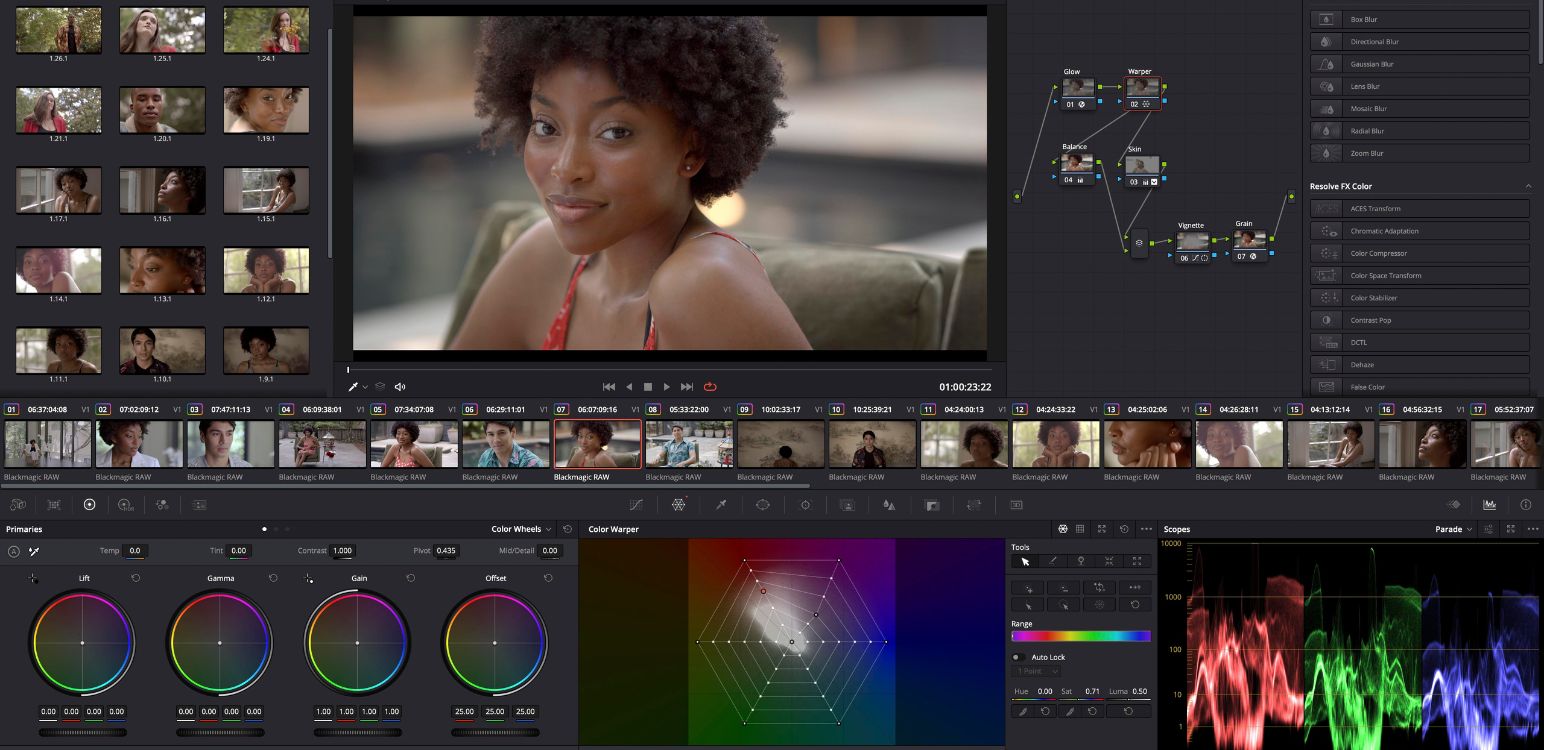Open the Tracker palette icon
1544x750 pixels.
coord(805,505)
